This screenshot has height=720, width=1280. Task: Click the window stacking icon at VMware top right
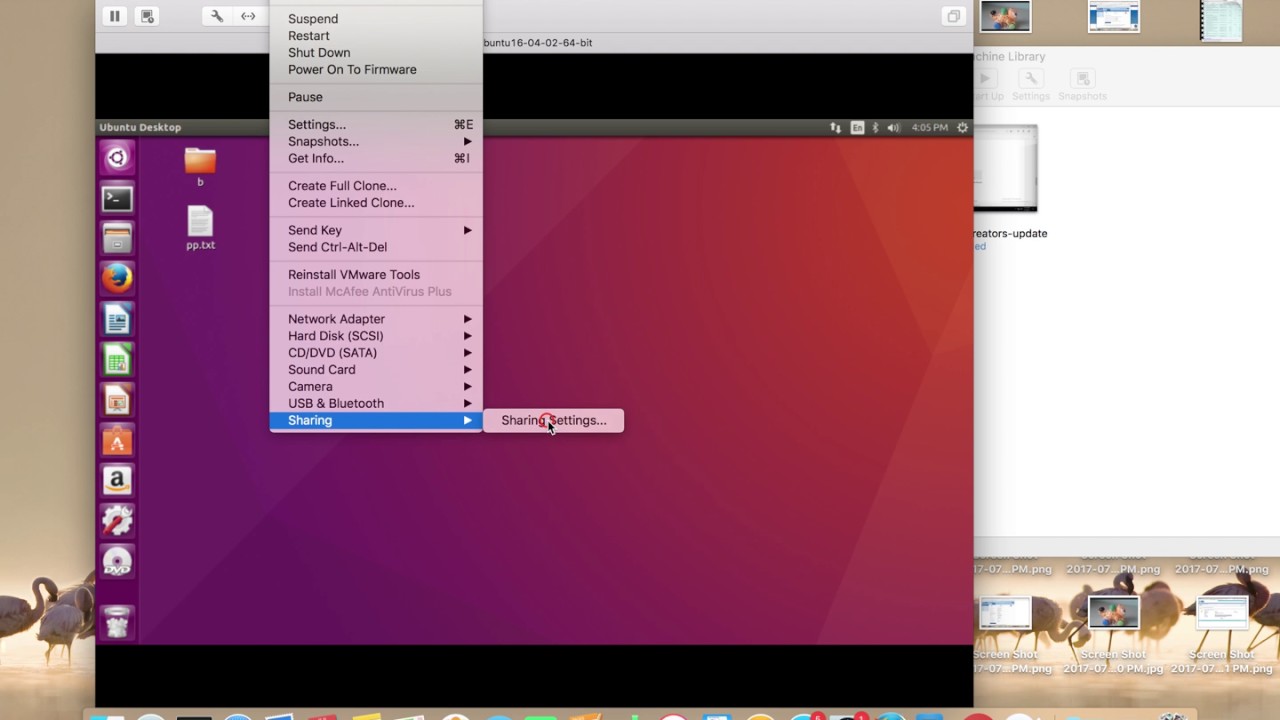coord(953,16)
